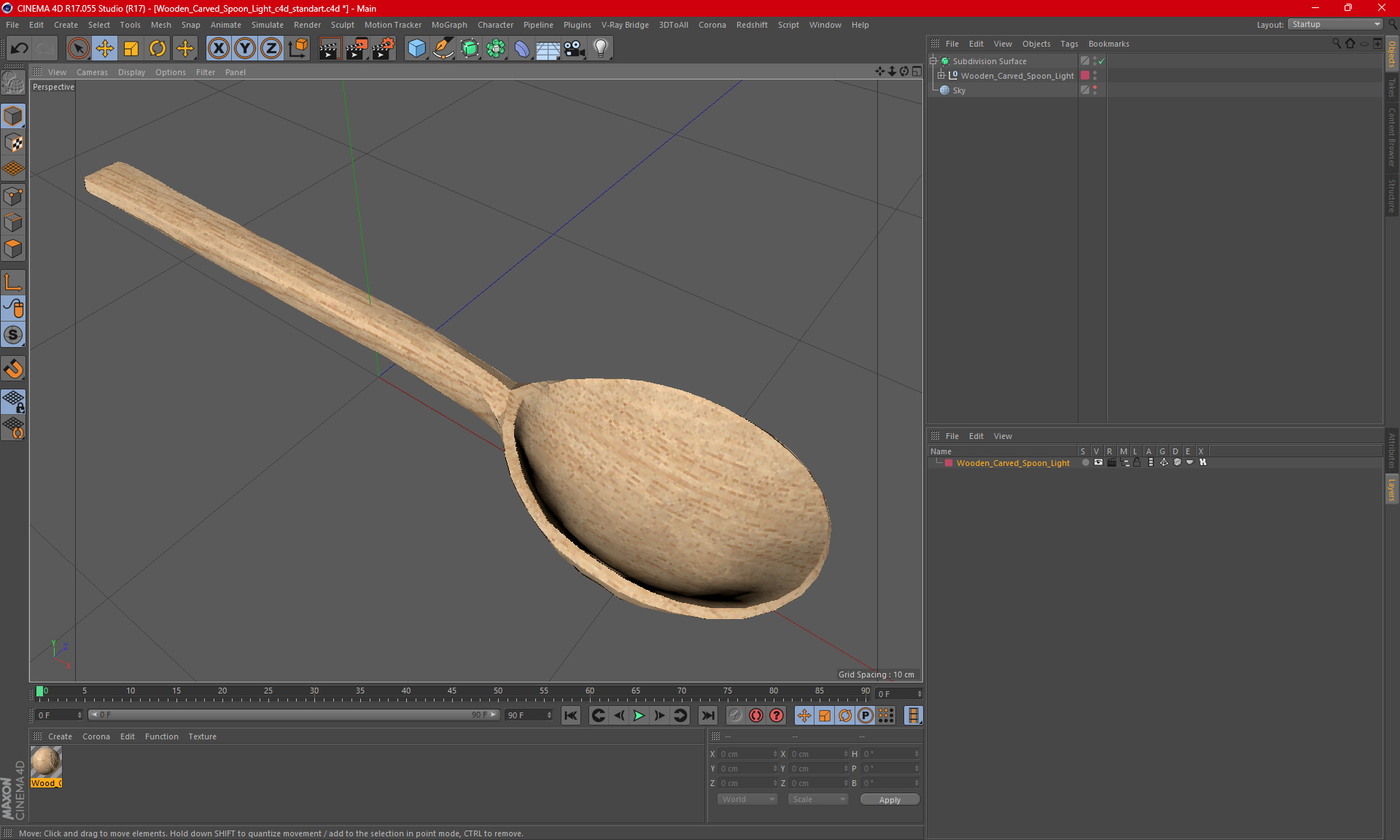The width and height of the screenshot is (1400, 840).
Task: Open the Content Browser side tab
Action: click(1392, 137)
